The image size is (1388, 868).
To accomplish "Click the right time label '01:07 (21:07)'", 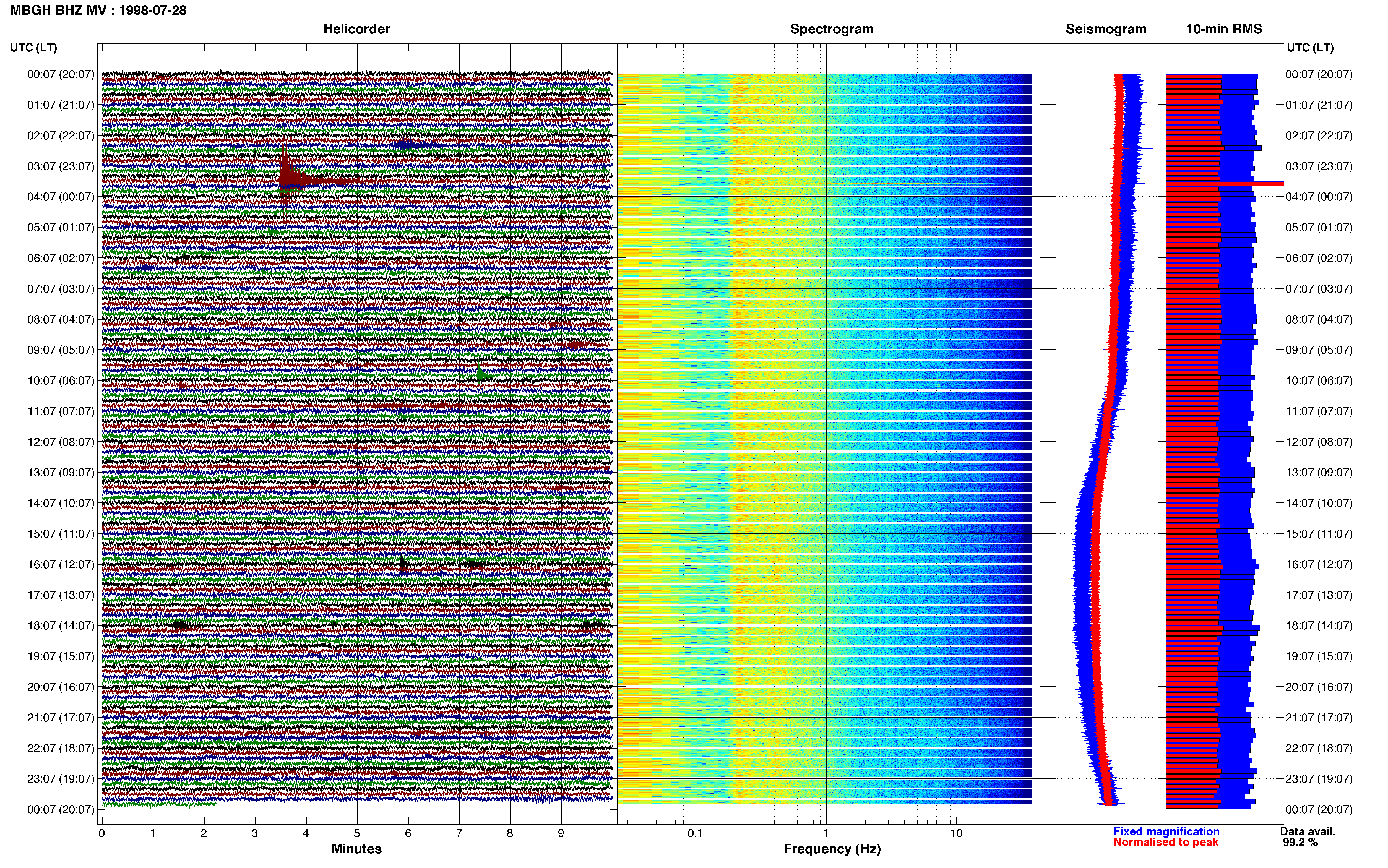I will pyautogui.click(x=1319, y=105).
